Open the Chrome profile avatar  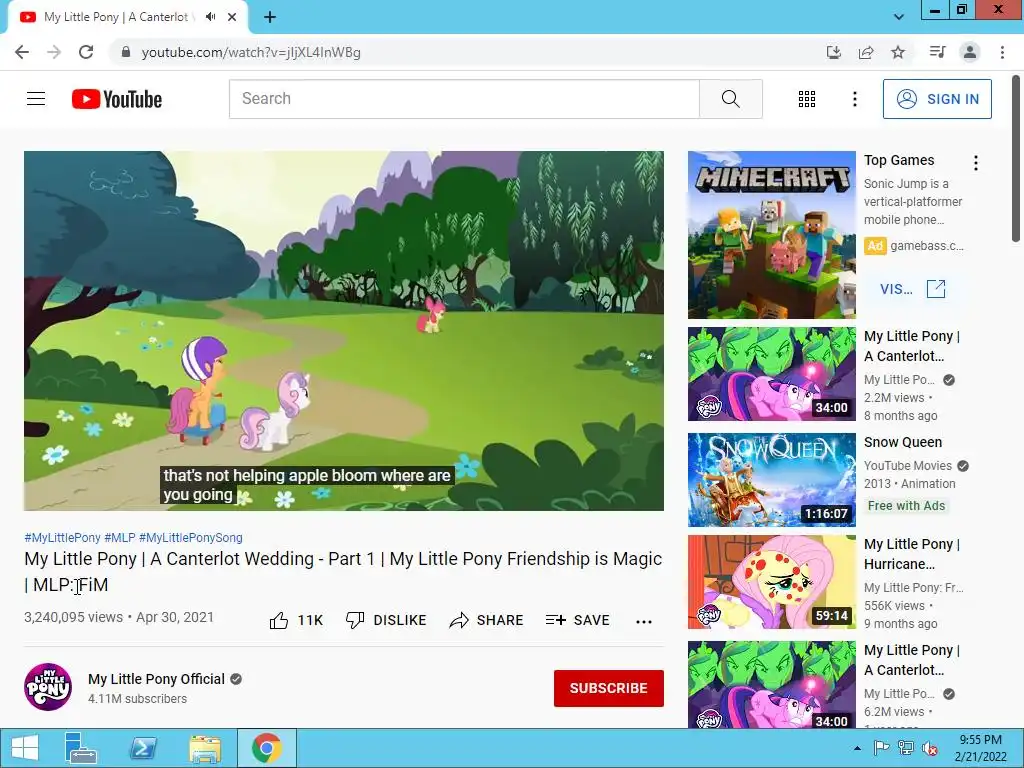(970, 52)
